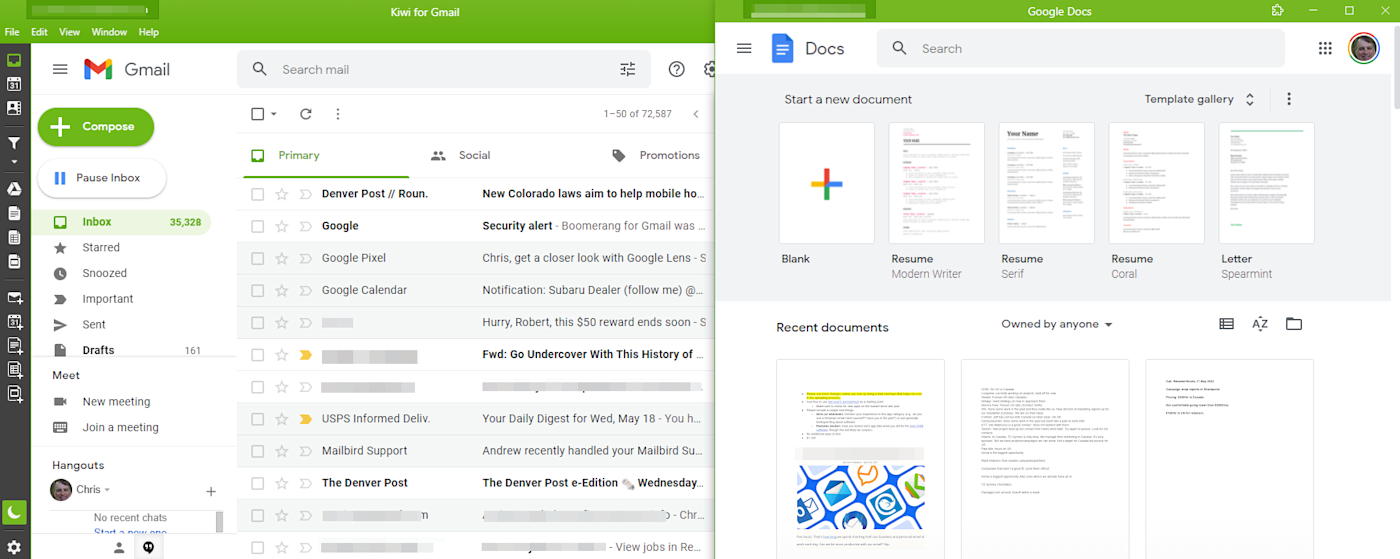Star the Mailbird Support email
The image size is (1400, 559).
click(282, 451)
